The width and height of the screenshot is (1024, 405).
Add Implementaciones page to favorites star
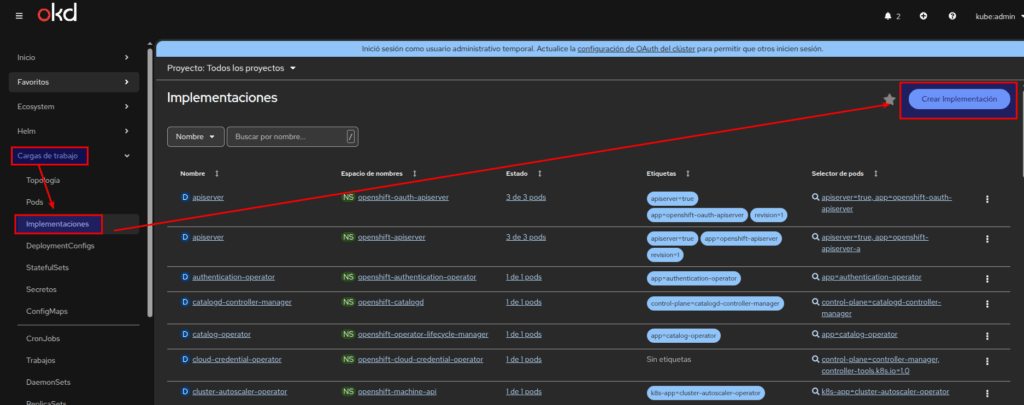(x=889, y=99)
